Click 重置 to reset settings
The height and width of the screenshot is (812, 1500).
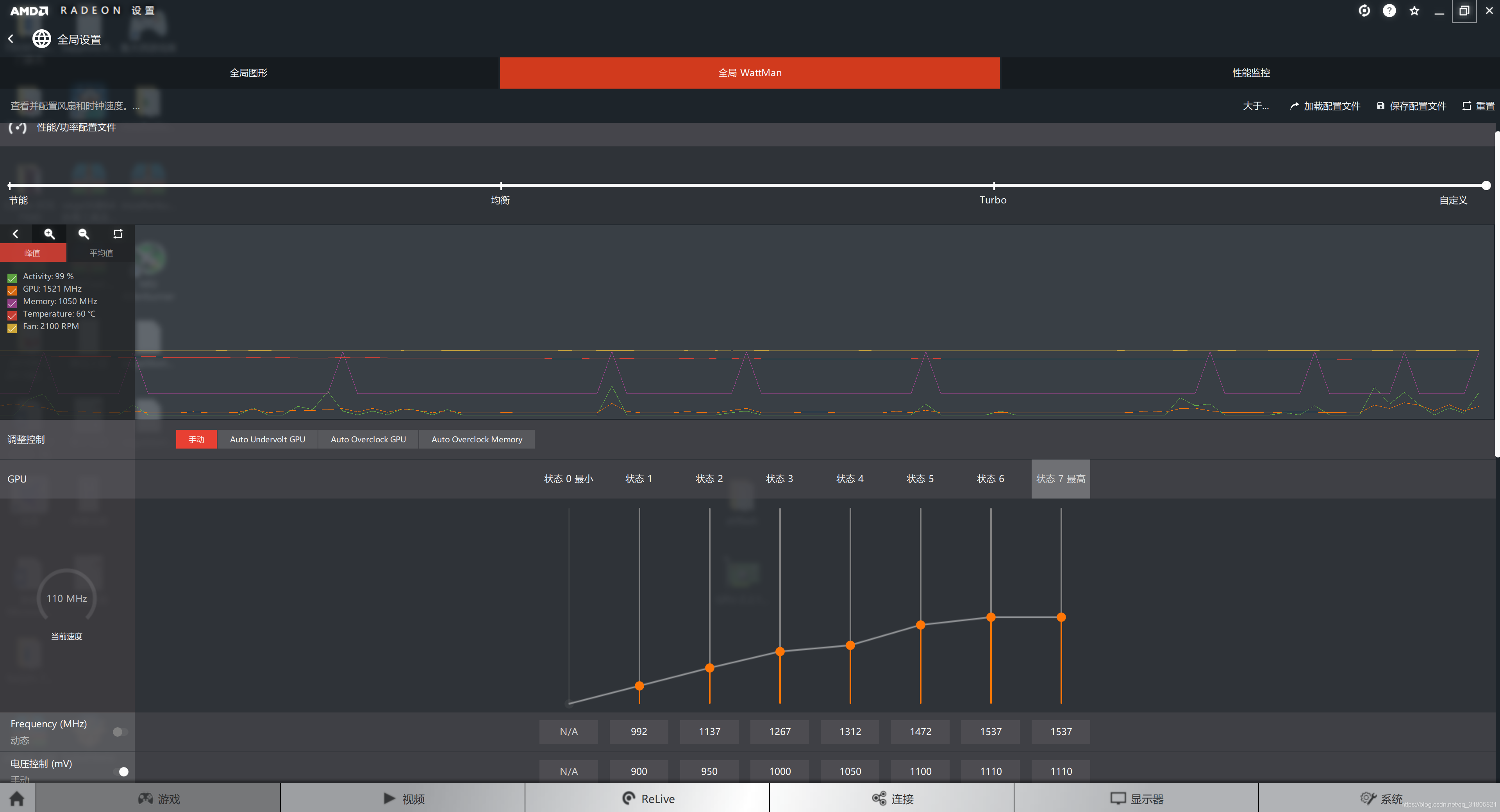pyautogui.click(x=1485, y=105)
